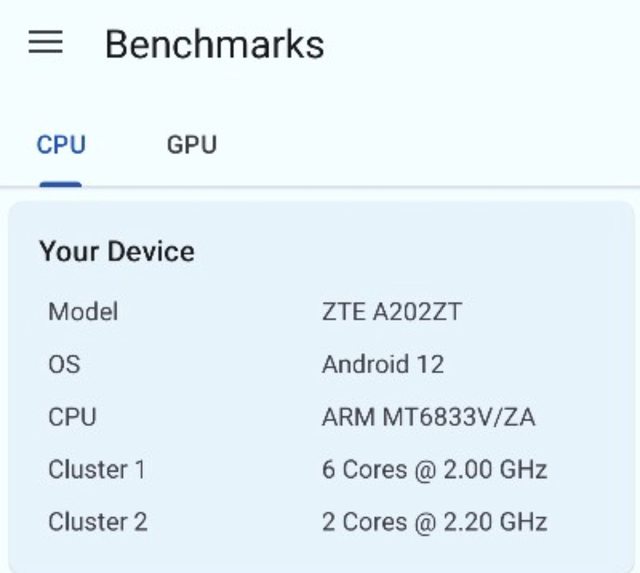640x573 pixels.
Task: Select the OS row label
Action: (x=64, y=364)
